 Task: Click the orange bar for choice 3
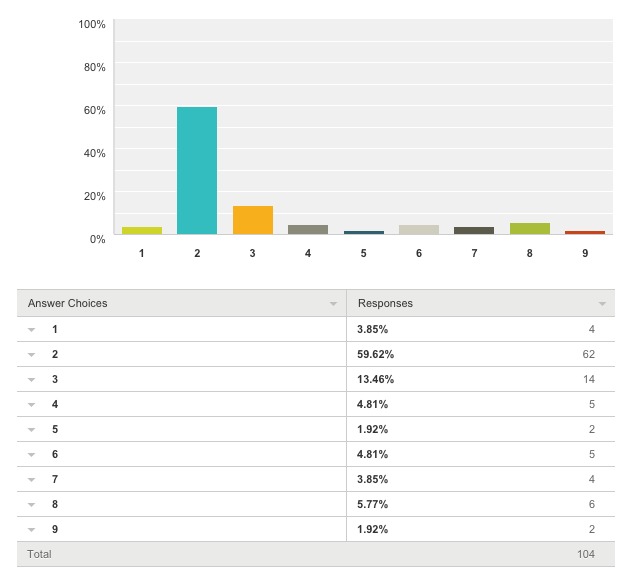pos(253,220)
